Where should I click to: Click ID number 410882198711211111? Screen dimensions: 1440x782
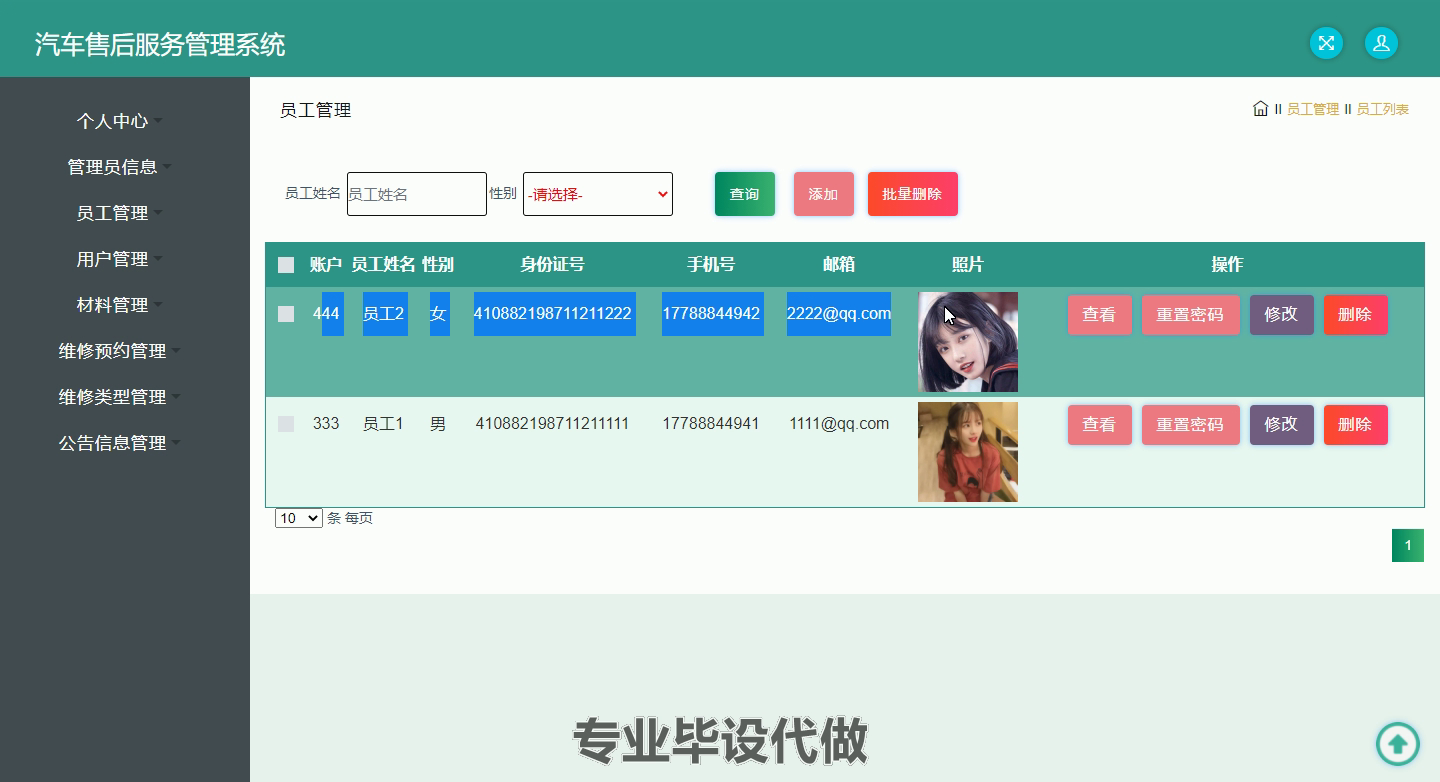[552, 424]
